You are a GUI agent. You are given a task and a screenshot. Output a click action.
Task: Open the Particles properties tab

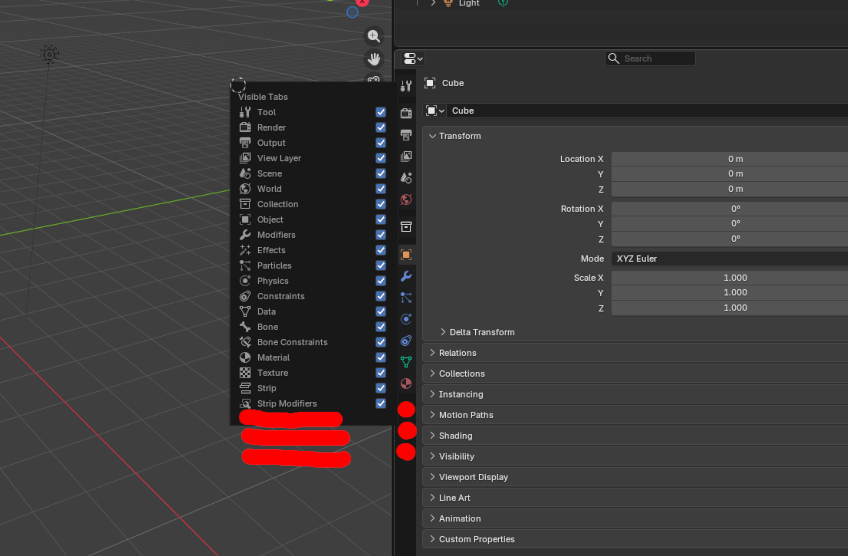(406, 297)
